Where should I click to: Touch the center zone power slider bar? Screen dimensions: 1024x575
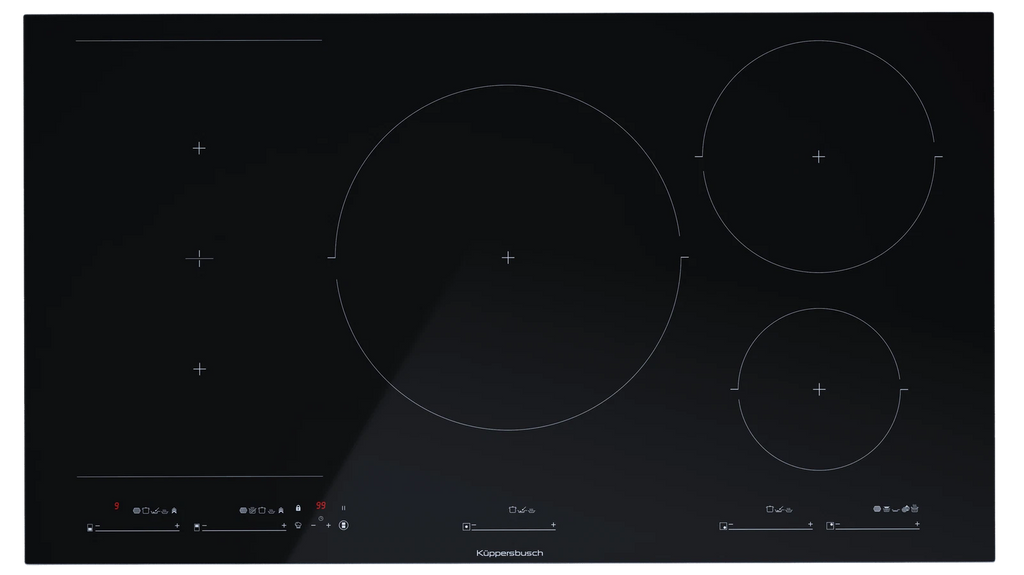click(x=513, y=530)
